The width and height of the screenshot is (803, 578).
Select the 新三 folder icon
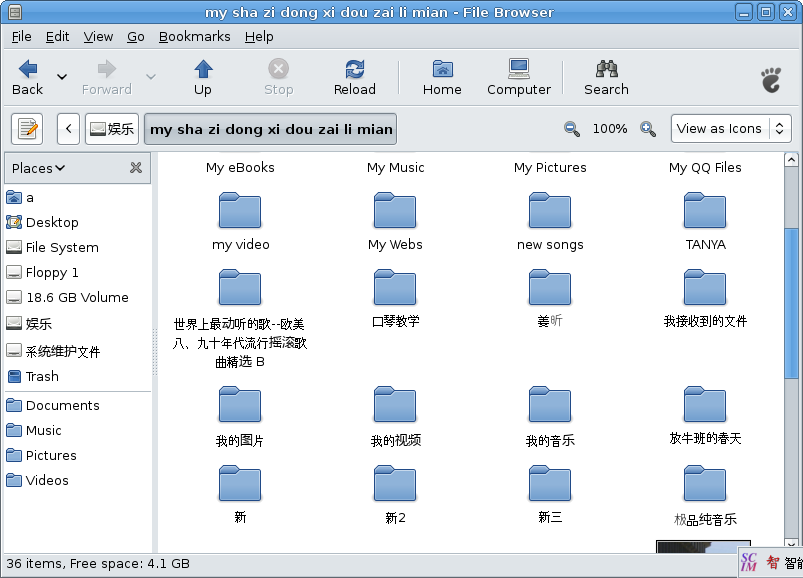(x=550, y=483)
